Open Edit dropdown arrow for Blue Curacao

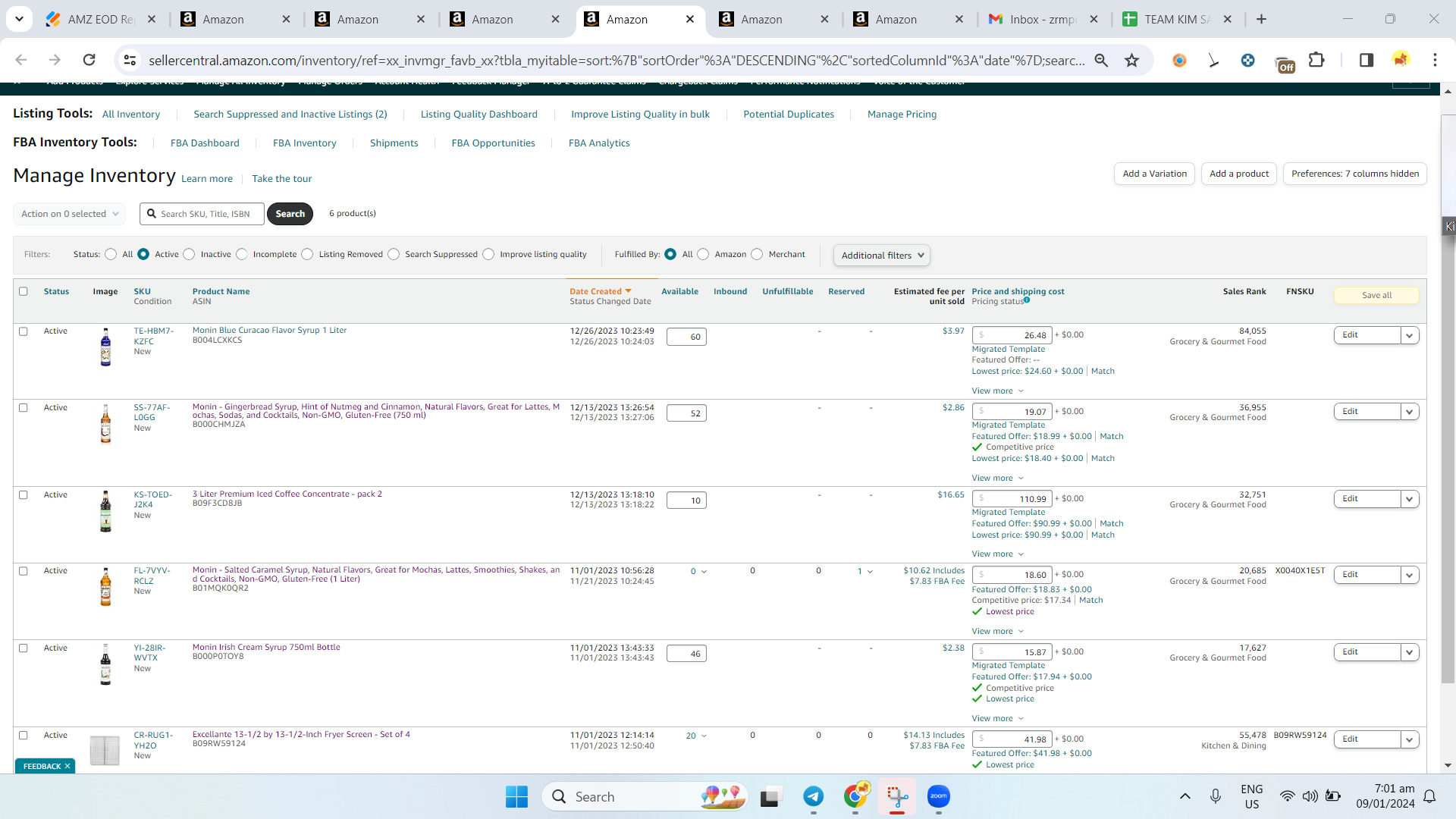[x=1410, y=335]
